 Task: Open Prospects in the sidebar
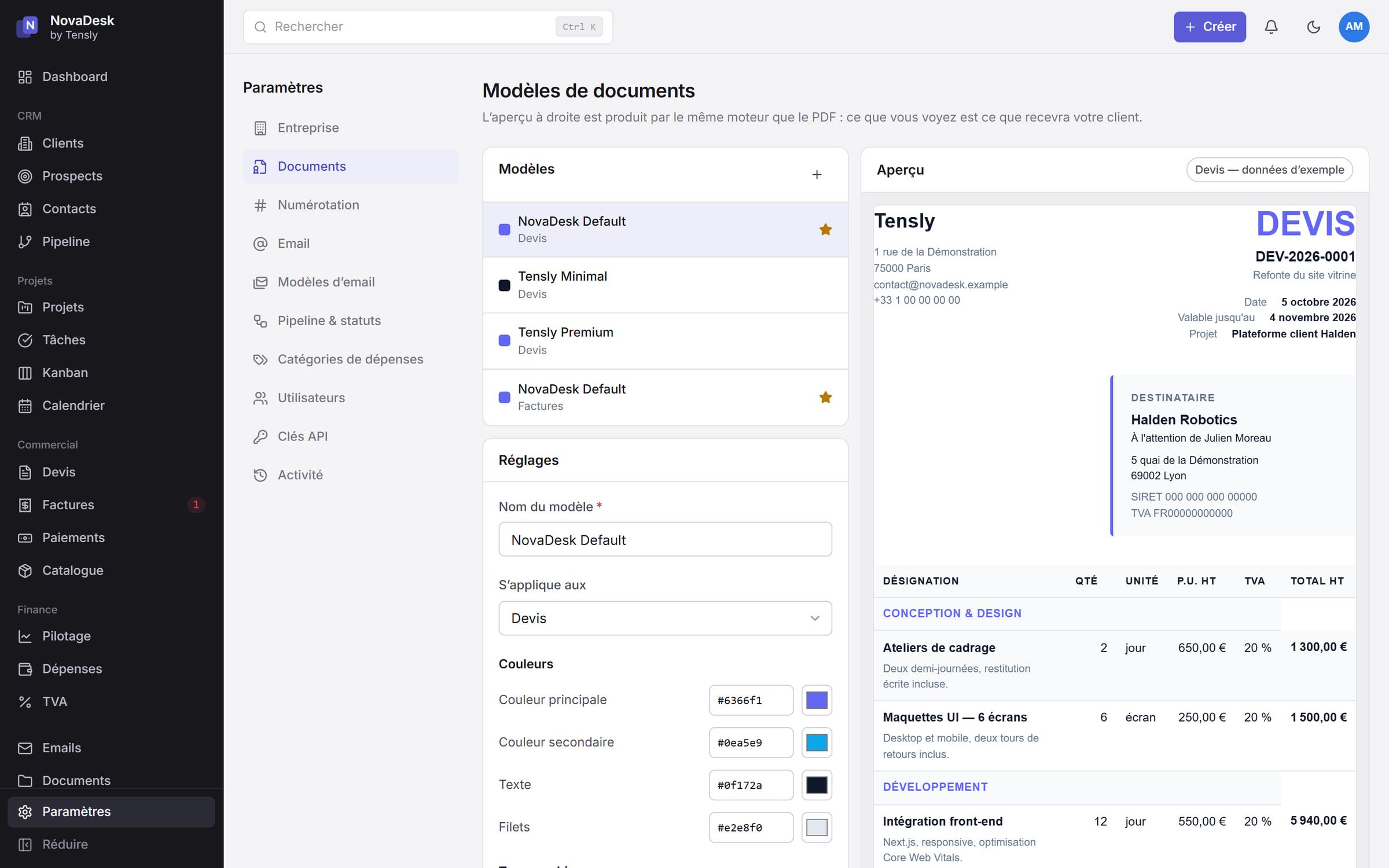pos(111,176)
